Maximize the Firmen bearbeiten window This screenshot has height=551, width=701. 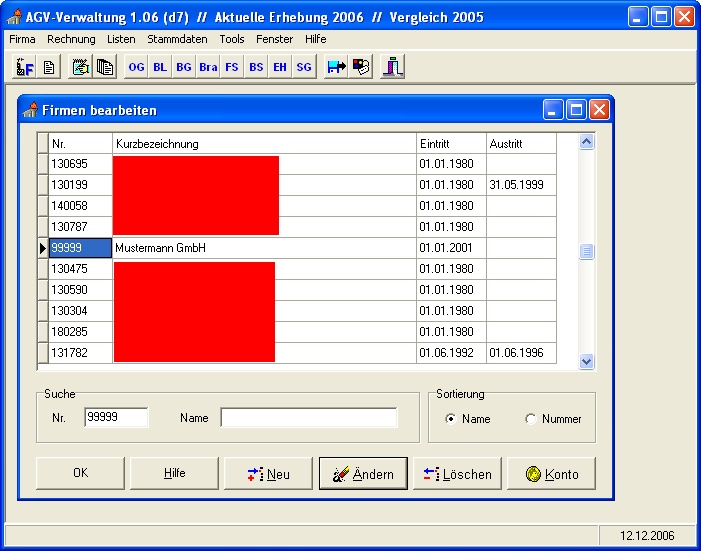tap(576, 110)
